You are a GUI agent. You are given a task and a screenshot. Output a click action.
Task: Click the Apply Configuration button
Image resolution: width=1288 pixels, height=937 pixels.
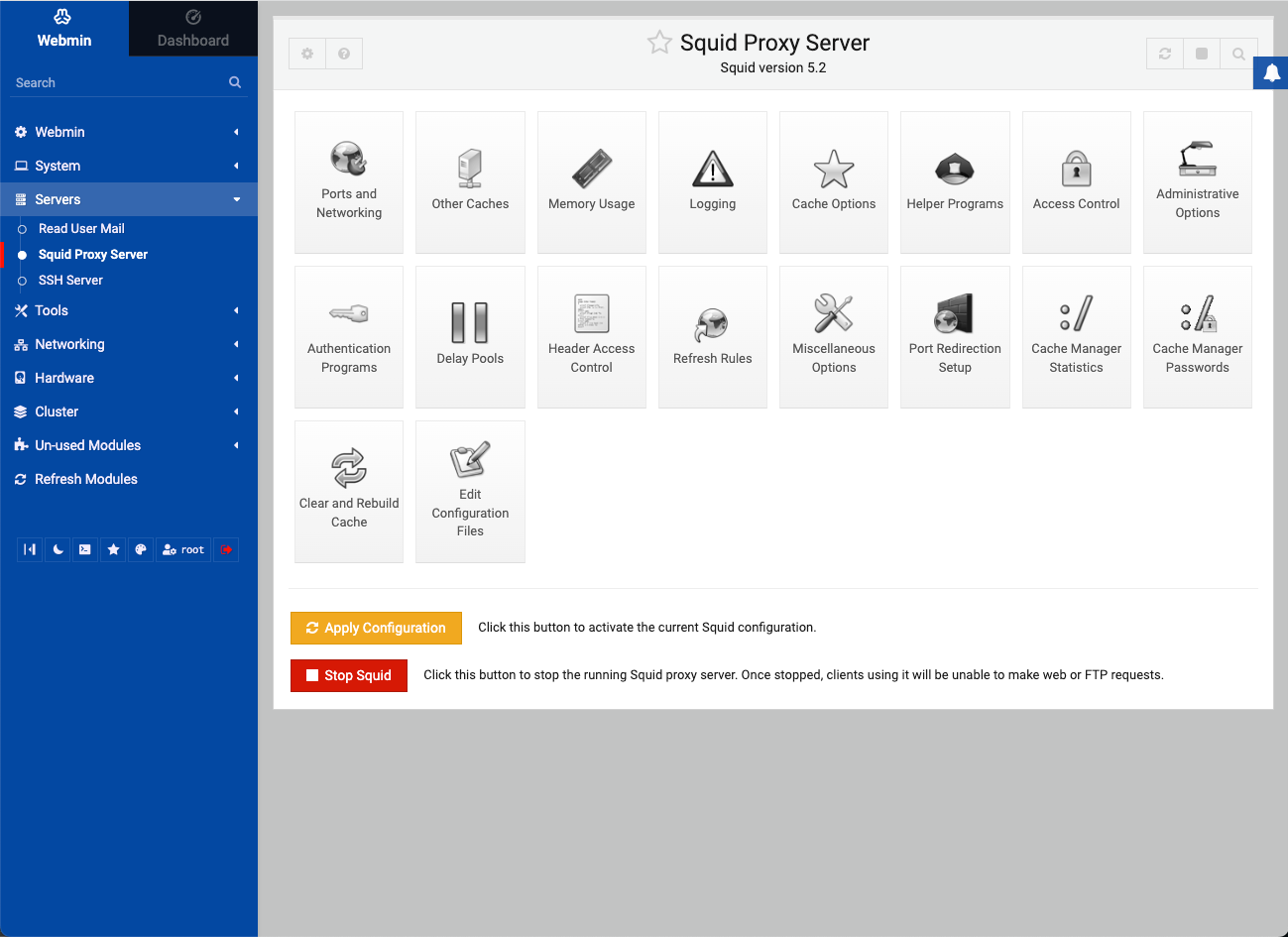(x=376, y=628)
